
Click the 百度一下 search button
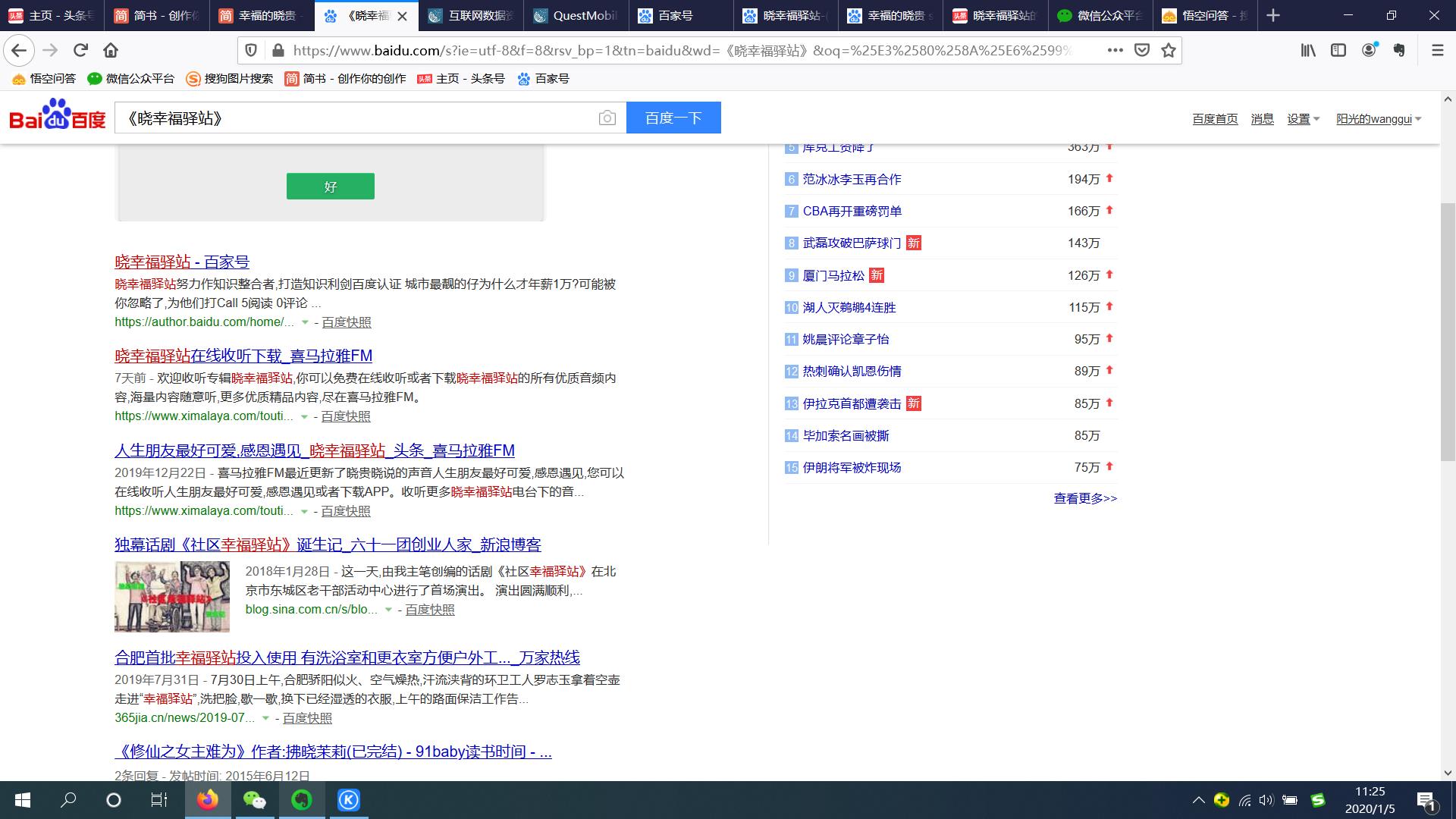tap(673, 118)
